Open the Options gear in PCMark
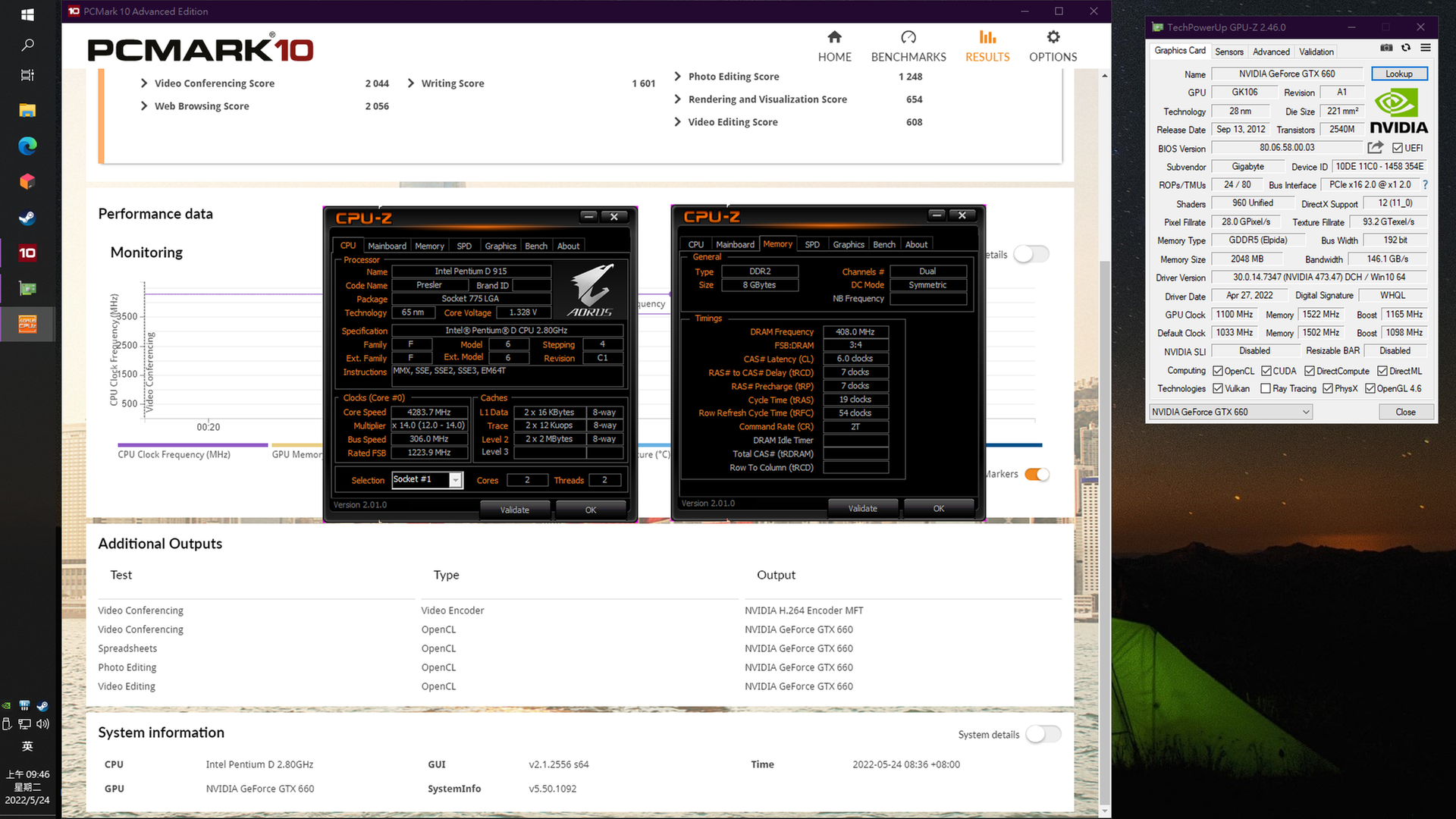 pyautogui.click(x=1053, y=46)
